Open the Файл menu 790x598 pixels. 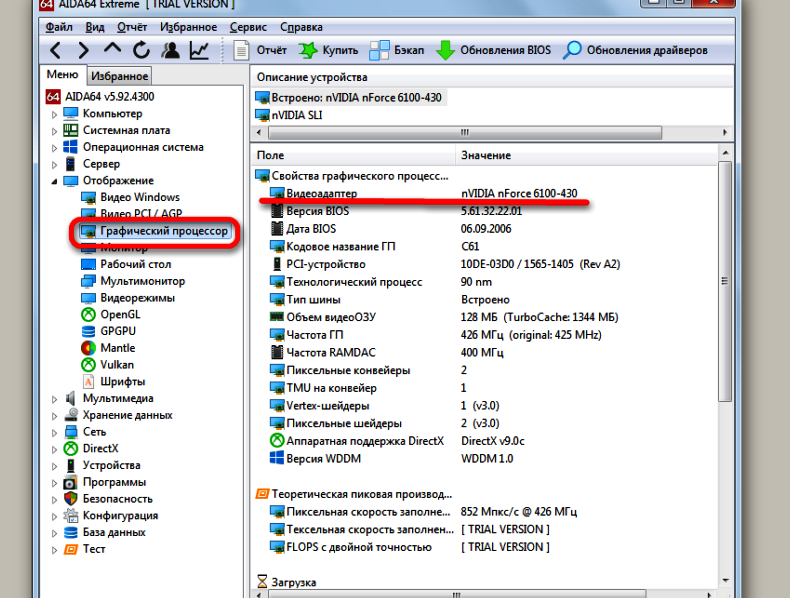coord(59,27)
